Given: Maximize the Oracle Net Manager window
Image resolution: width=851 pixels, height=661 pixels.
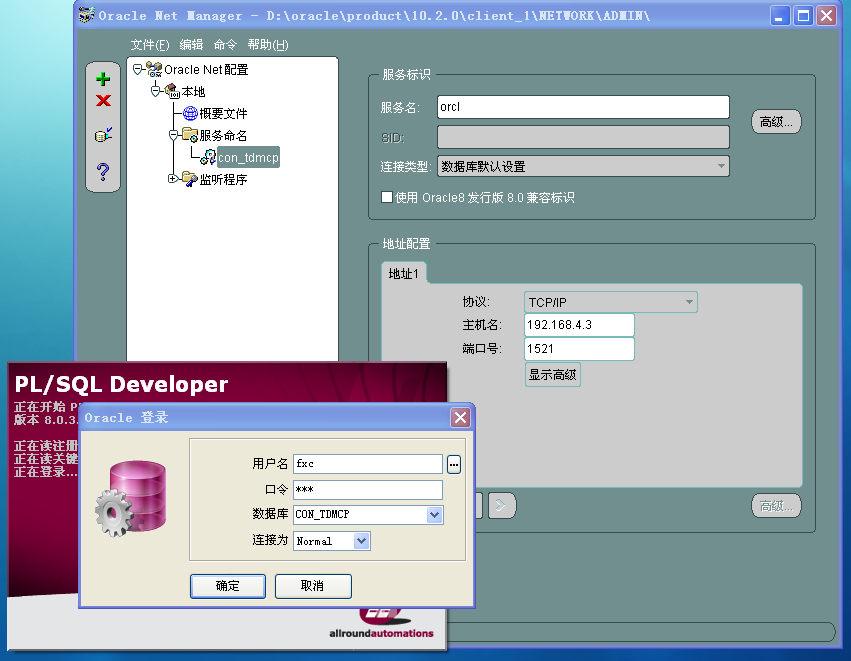Looking at the screenshot, I should click(803, 16).
